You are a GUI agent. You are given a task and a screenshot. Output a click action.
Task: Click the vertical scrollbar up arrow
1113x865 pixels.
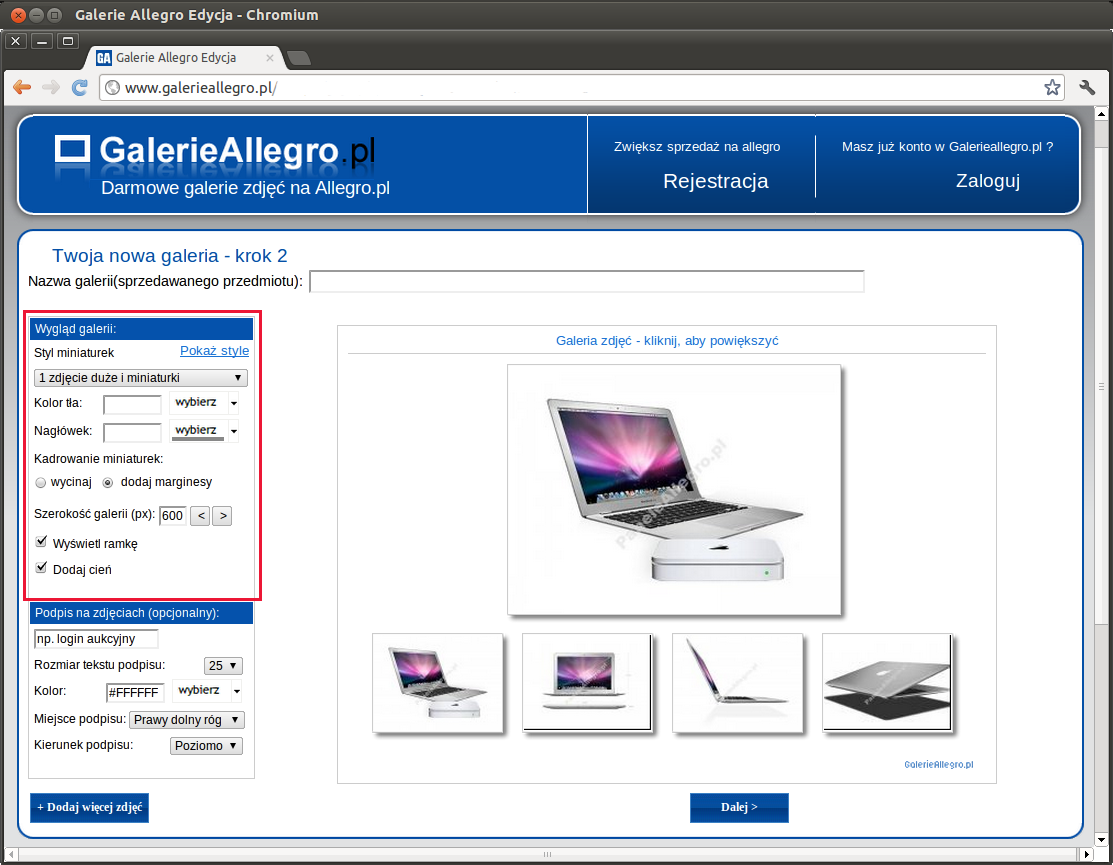(x=1102, y=114)
